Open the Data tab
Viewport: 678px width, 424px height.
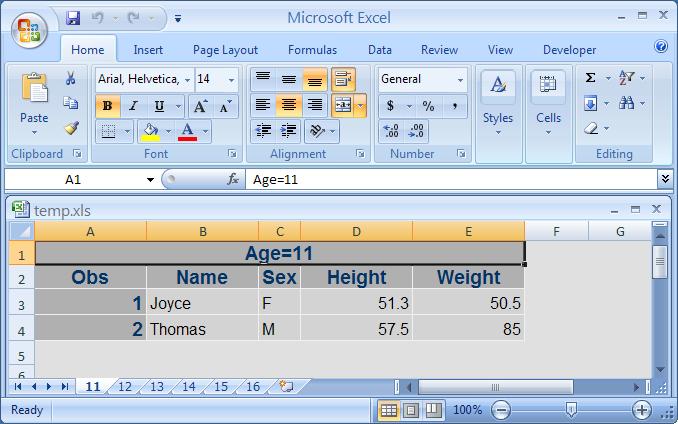pyautogui.click(x=380, y=50)
